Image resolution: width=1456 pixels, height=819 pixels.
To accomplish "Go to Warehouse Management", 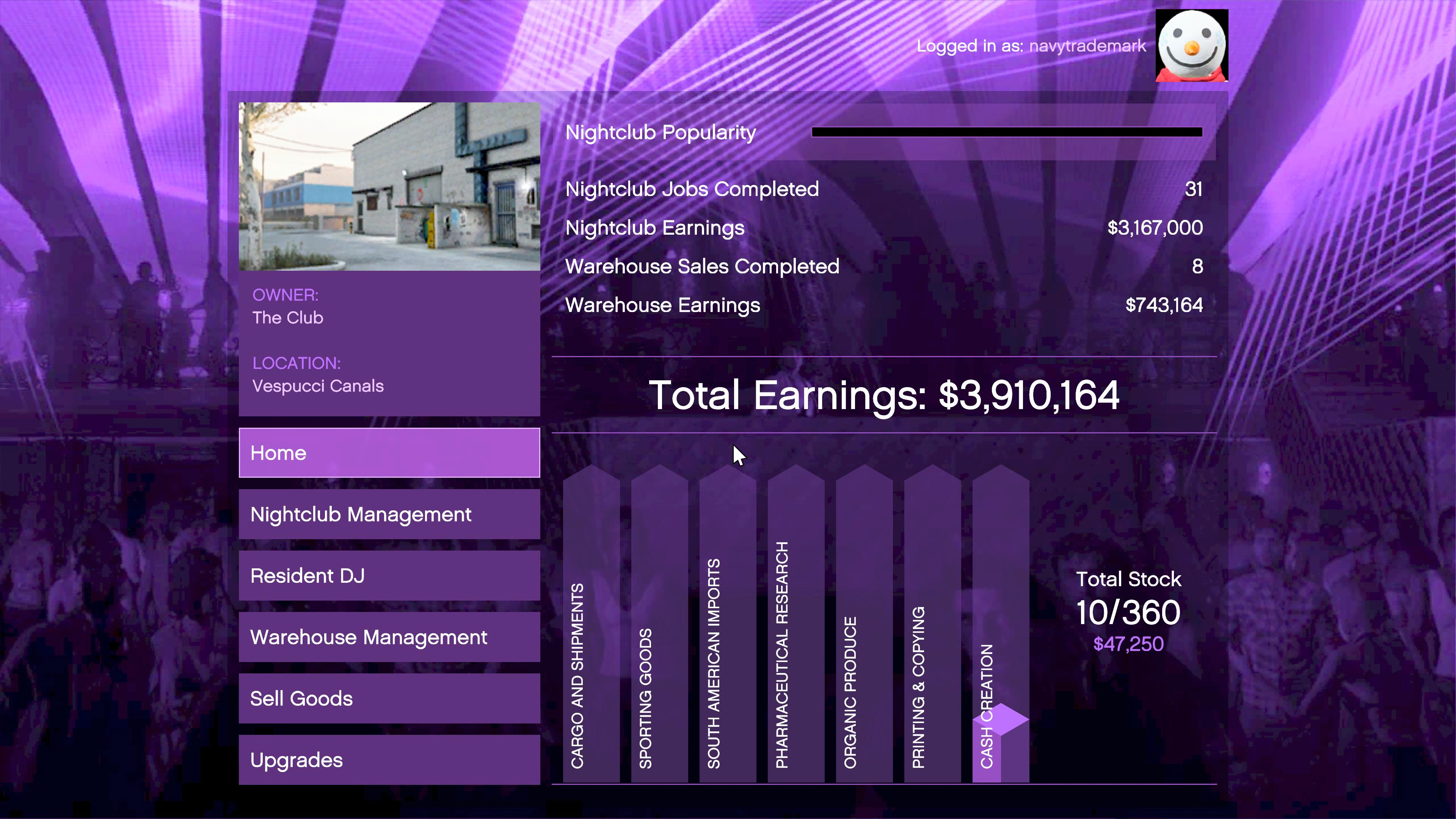I will (389, 637).
